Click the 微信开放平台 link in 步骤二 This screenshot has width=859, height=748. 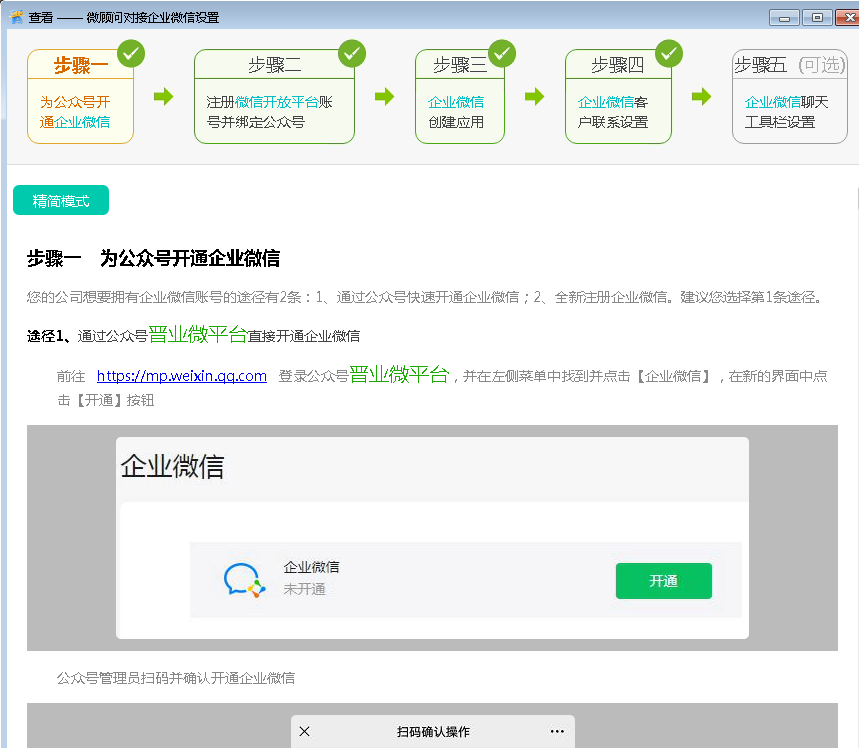pos(276,102)
